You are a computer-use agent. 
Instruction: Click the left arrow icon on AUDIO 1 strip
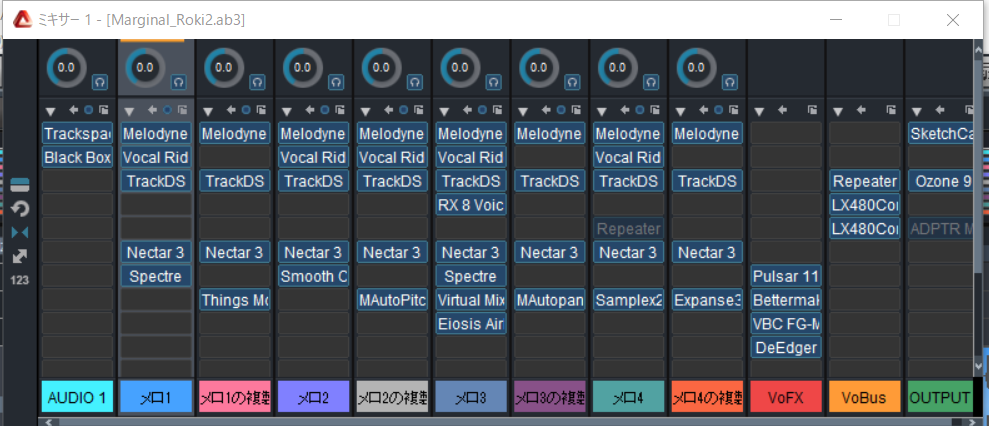click(x=73, y=110)
